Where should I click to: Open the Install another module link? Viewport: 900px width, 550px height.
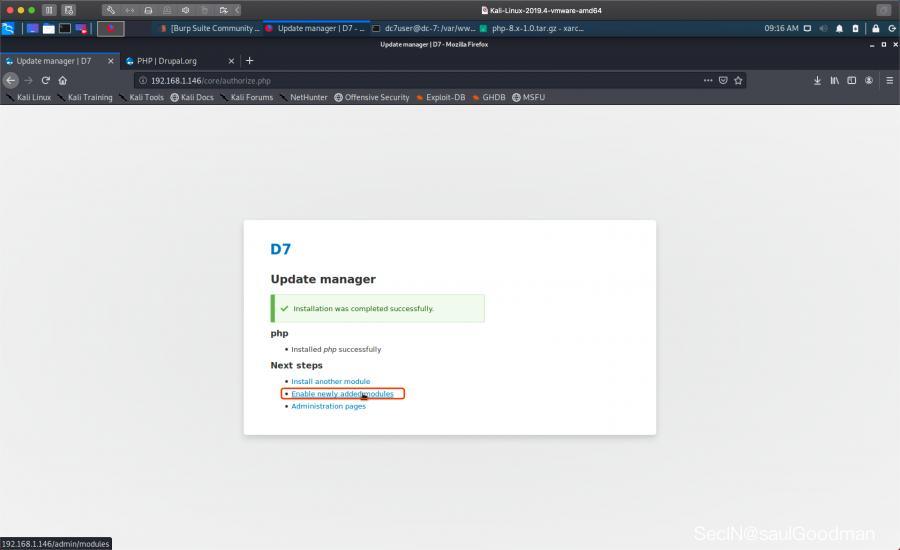330,381
